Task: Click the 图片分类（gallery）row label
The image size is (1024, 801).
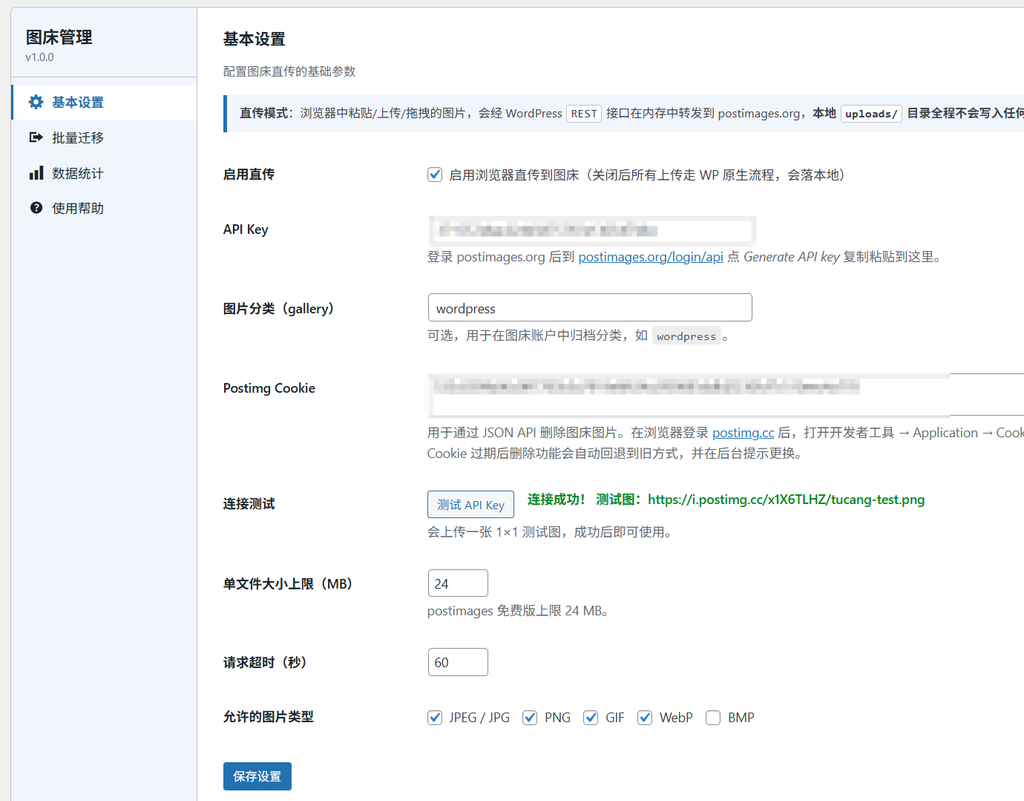Action: pyautogui.click(x=279, y=308)
